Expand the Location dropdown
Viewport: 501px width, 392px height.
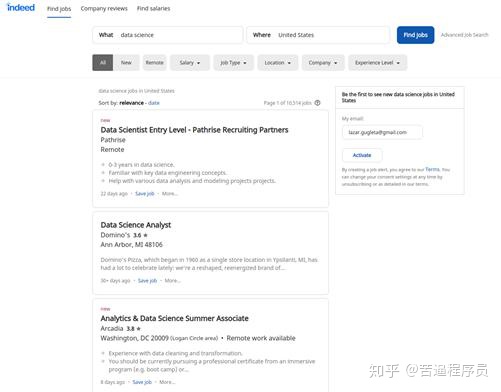click(x=278, y=63)
